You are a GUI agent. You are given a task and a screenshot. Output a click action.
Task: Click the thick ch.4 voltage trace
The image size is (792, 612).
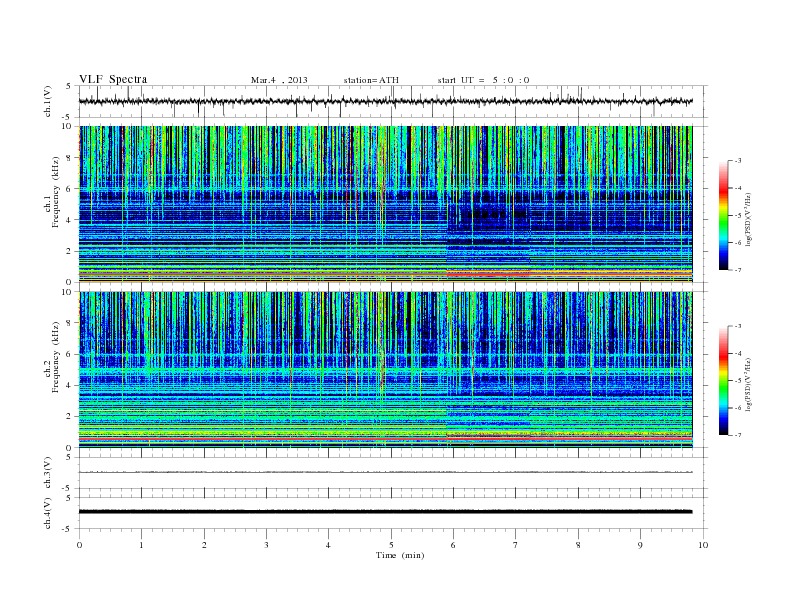click(385, 512)
